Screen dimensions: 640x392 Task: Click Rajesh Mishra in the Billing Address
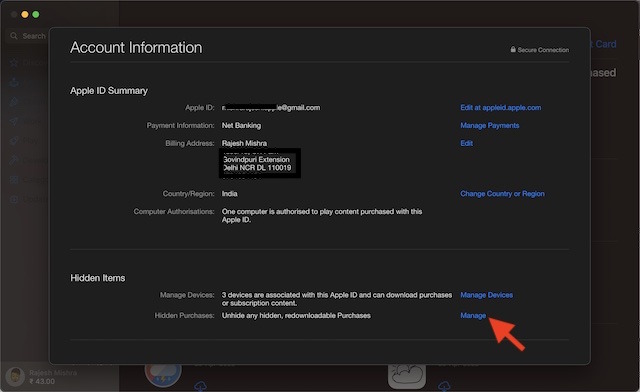tap(244, 143)
